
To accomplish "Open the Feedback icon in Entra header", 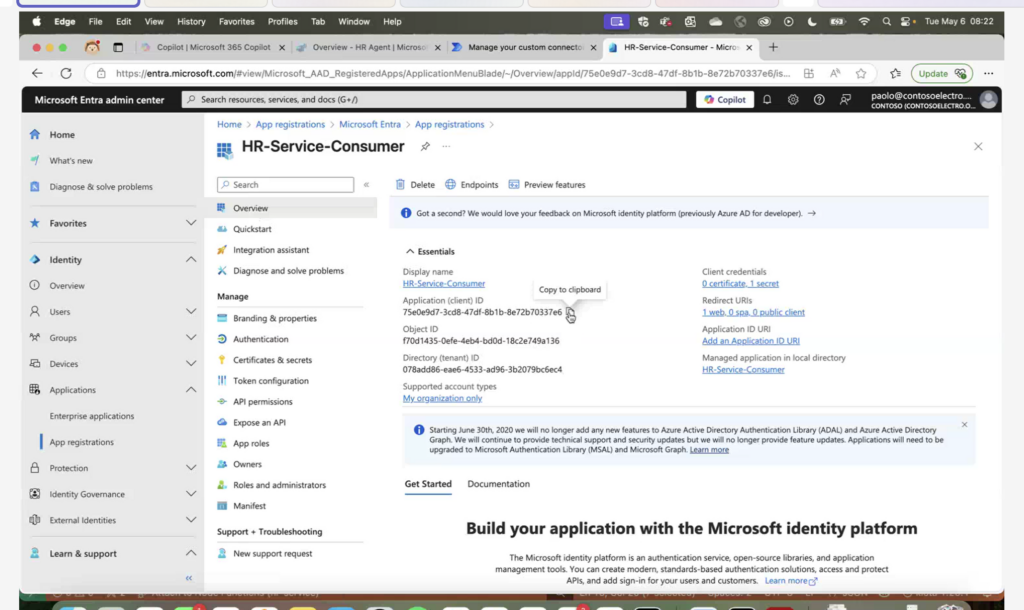I will coord(845,100).
